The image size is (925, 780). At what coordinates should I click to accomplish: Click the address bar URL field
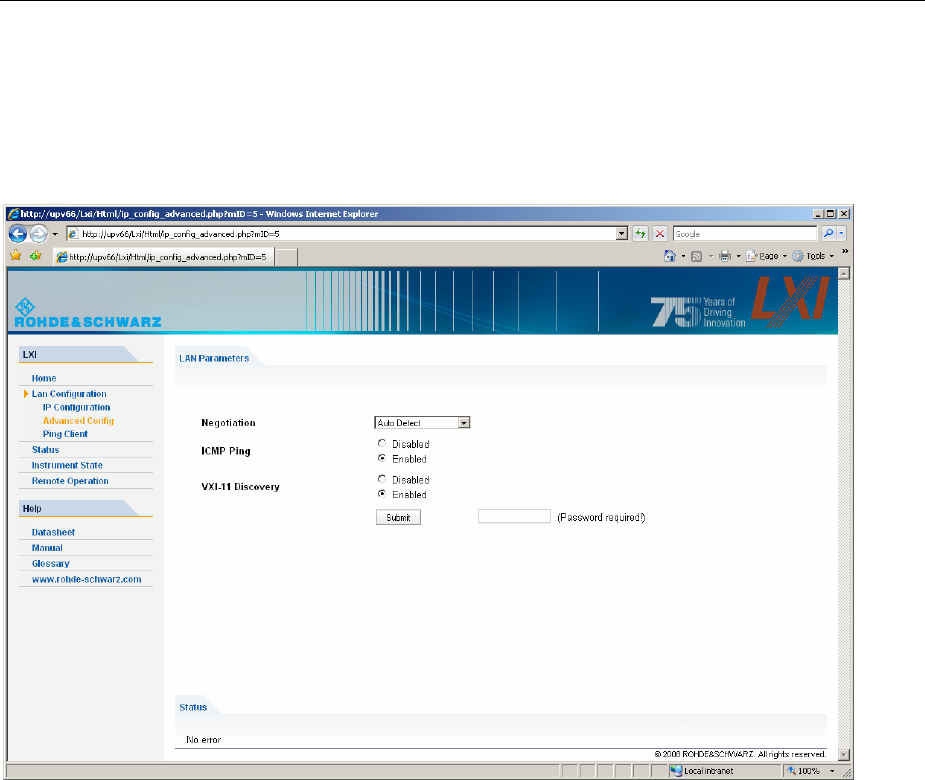click(x=341, y=234)
